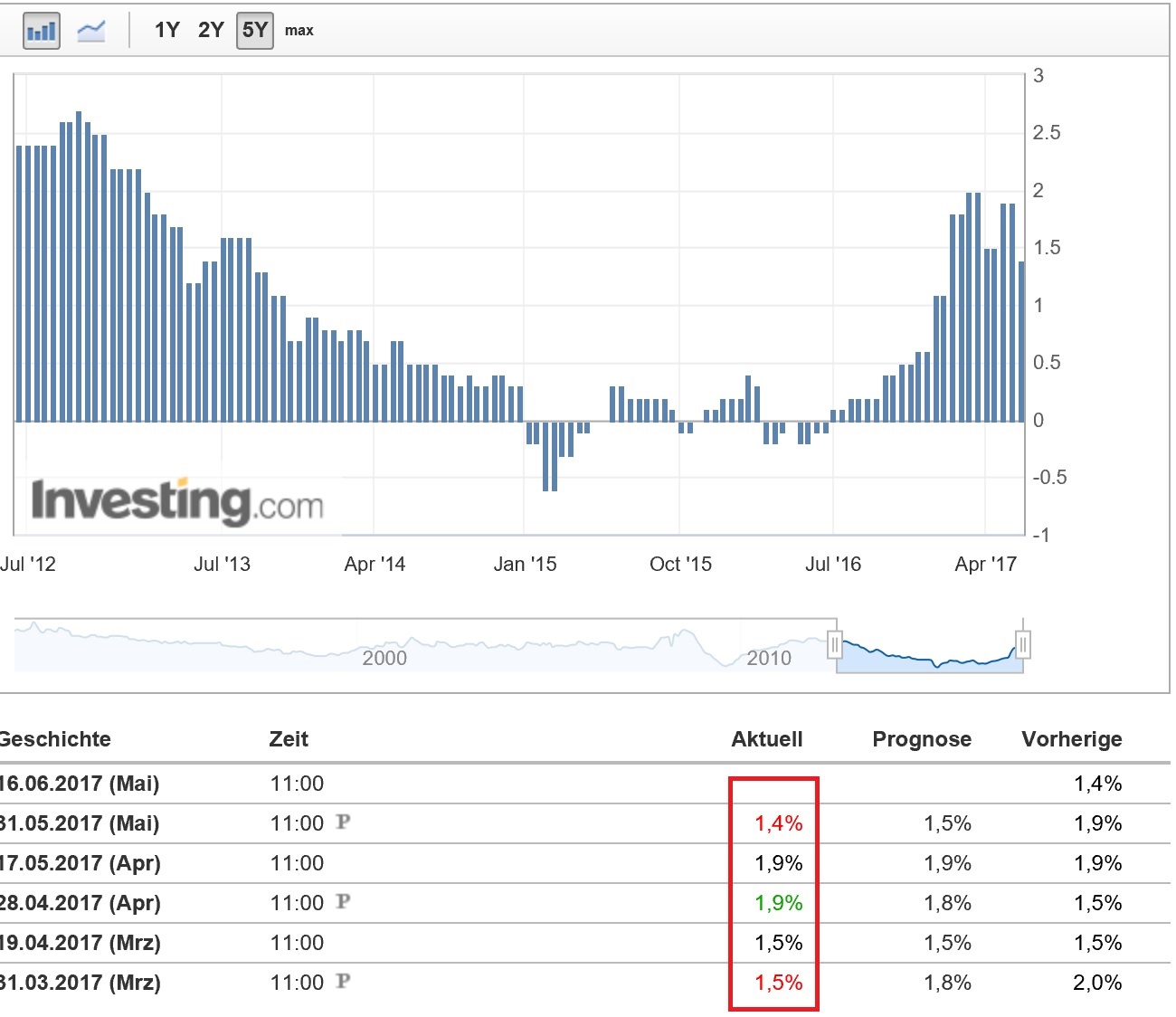Click the preliminary P icon for 31.03.2017
Image resolution: width=1176 pixels, height=1017 pixels.
point(343,982)
